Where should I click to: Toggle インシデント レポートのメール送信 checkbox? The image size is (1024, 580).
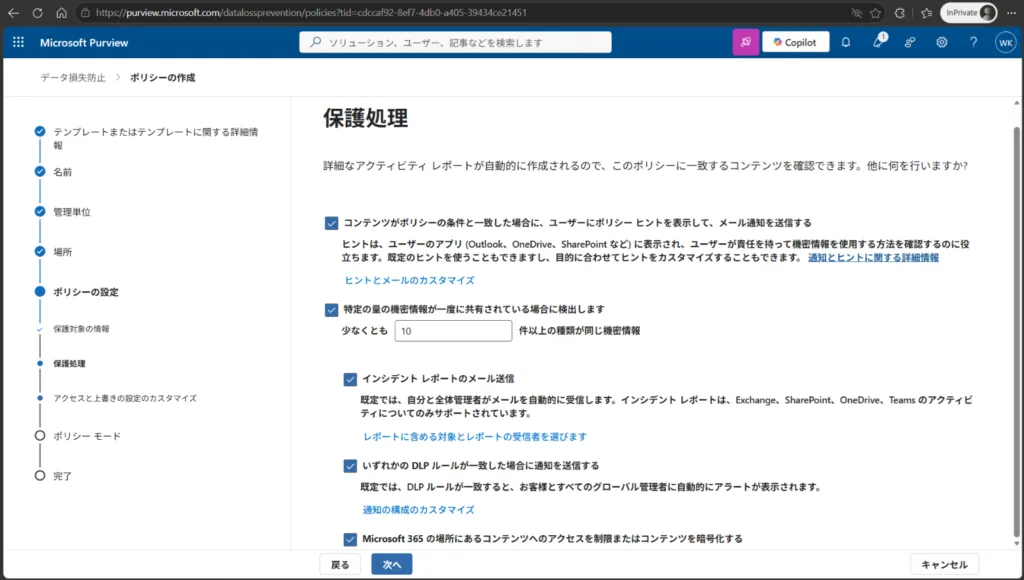(350, 379)
